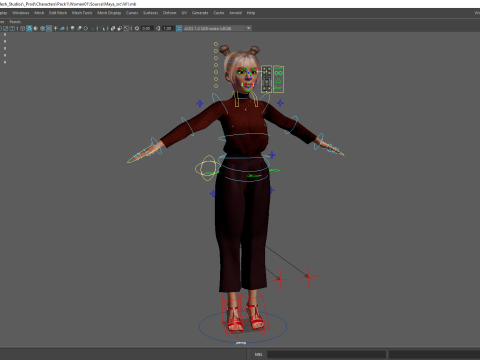Image resolution: width=480 pixels, height=360 pixels.
Task: Toggle X-ray display icon
Action: click(x=113, y=28)
